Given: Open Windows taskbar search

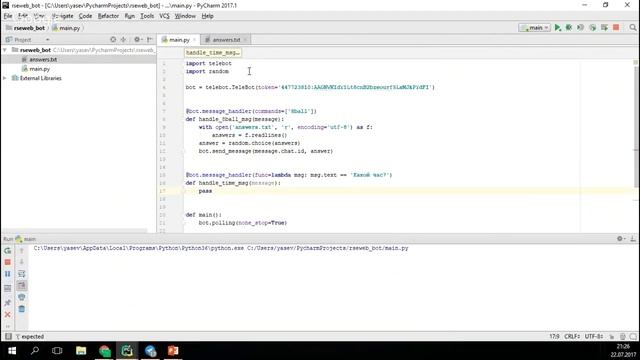Looking at the screenshot, I should click(x=35, y=351).
